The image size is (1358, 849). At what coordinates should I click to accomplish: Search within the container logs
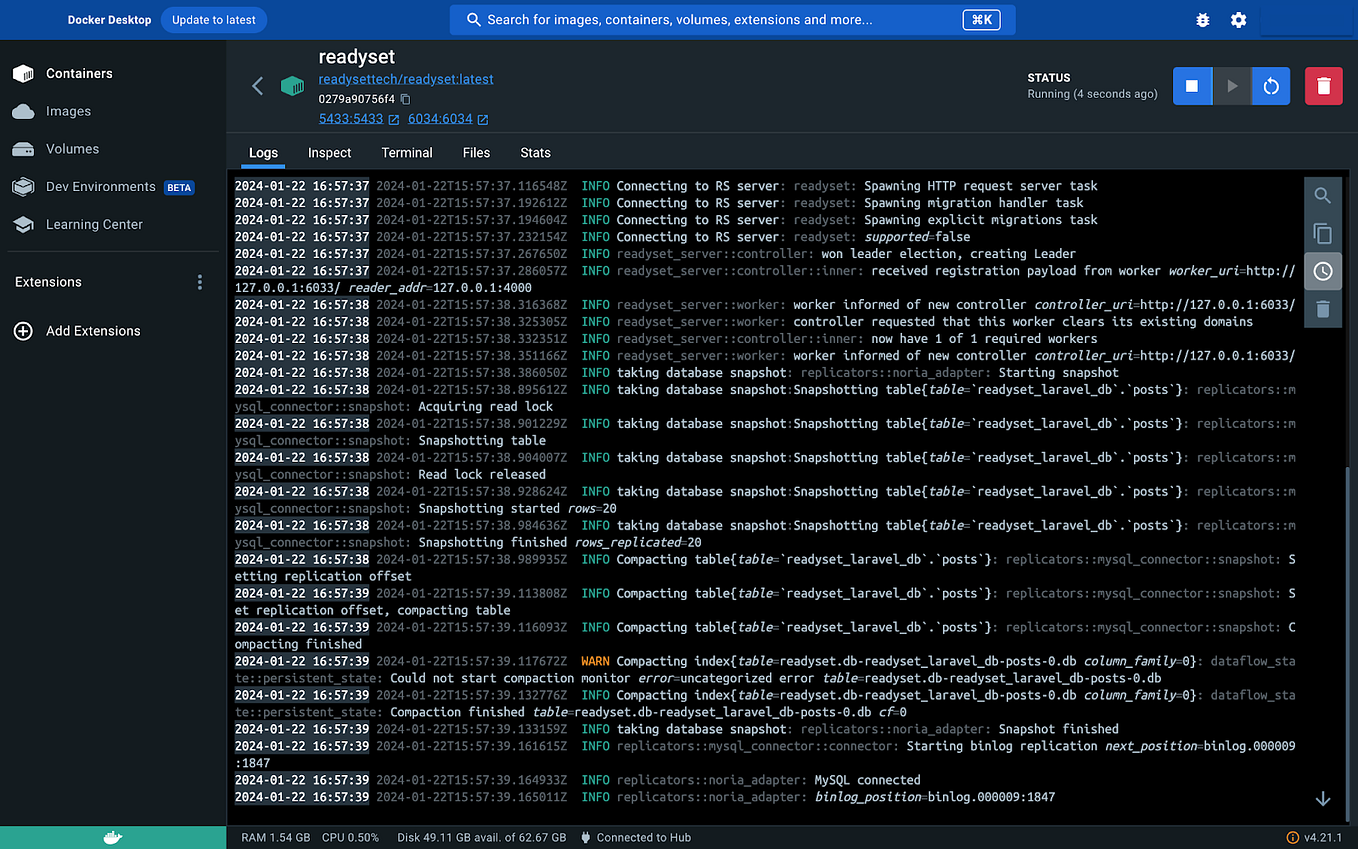pos(1322,196)
